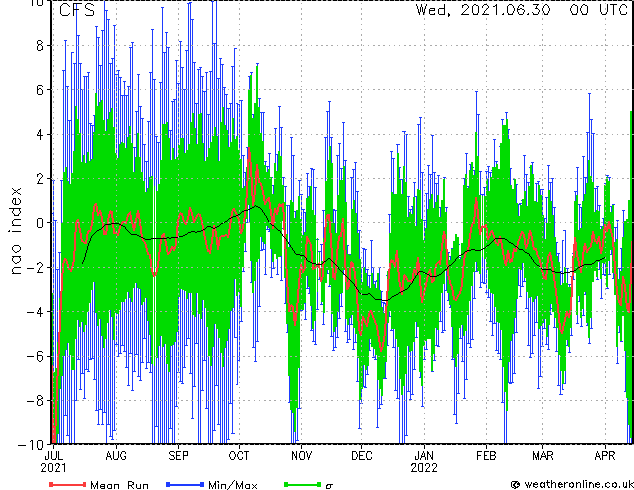Click the Mean Run legend text
Image resolution: width=634 pixels, height=490 pixels.
coord(120,485)
